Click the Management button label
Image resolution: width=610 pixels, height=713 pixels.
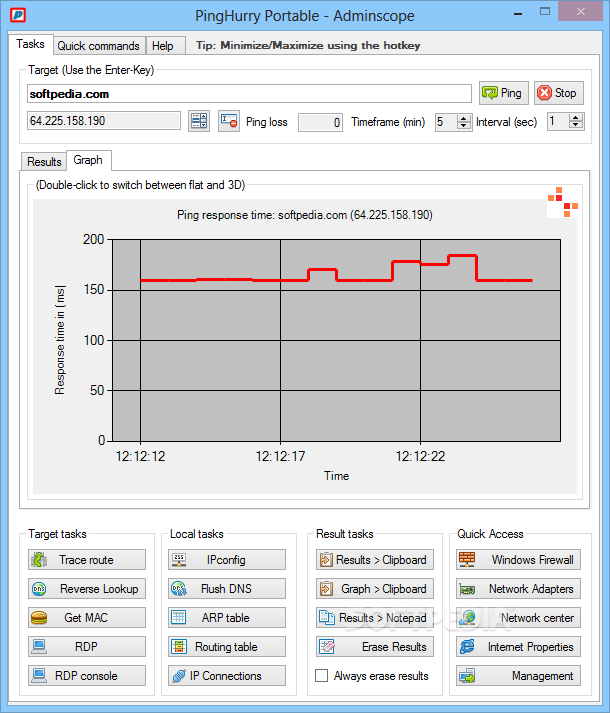[542, 676]
